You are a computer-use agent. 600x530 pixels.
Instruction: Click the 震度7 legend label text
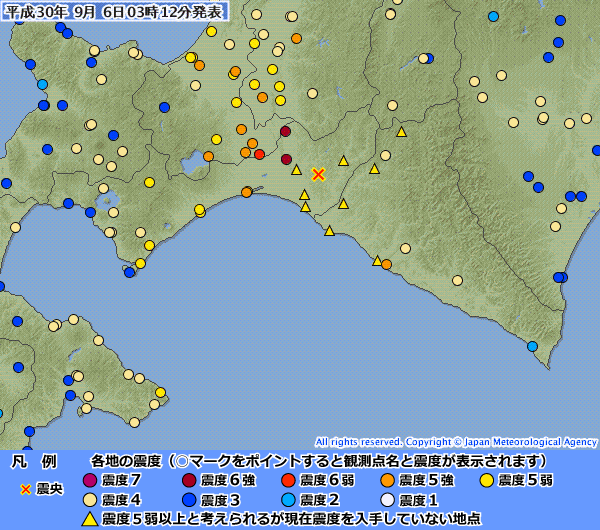[x=121, y=480]
